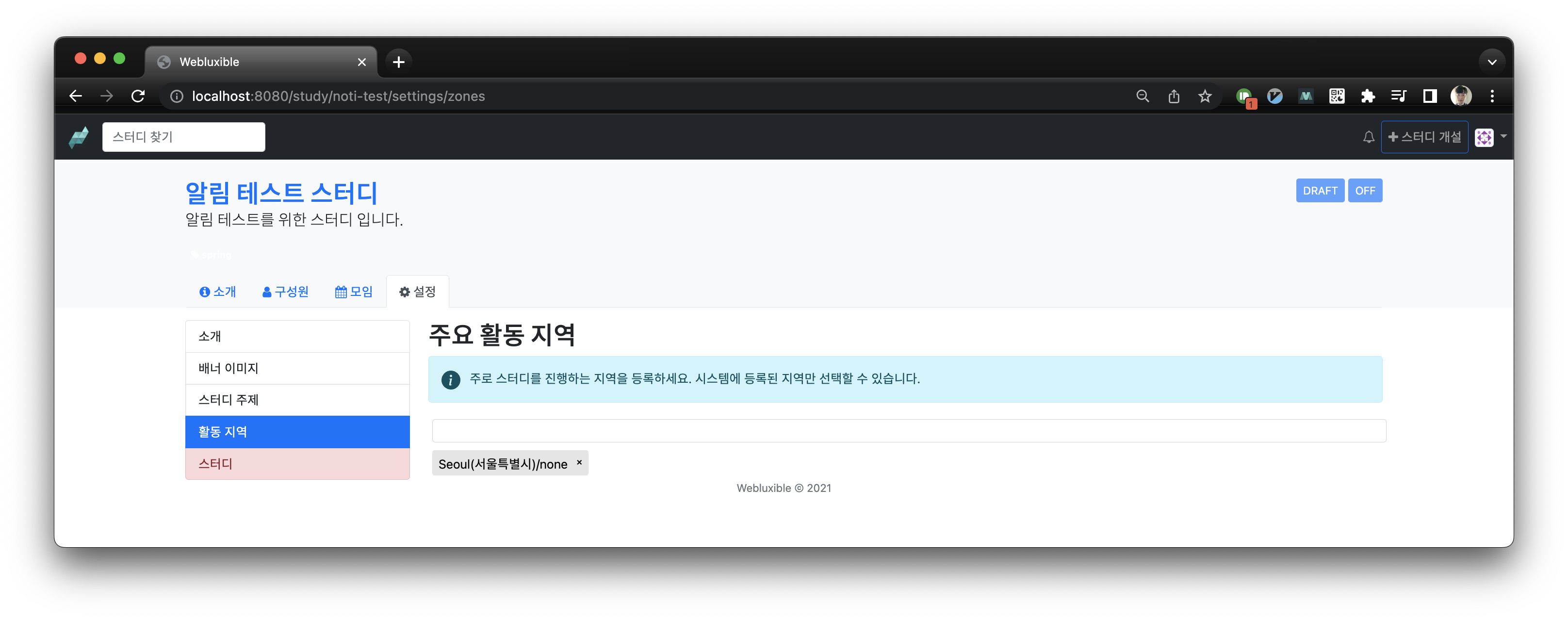Viewport: 1568px width, 619px height.
Task: Open the Chrome three-dot menu
Action: [1492, 96]
